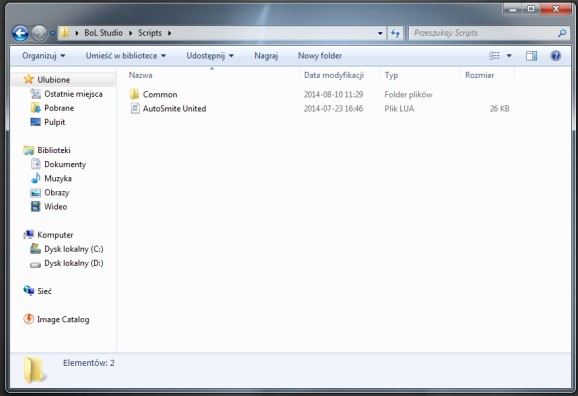Expand the arrow after Scripts in address bar

click(170, 33)
